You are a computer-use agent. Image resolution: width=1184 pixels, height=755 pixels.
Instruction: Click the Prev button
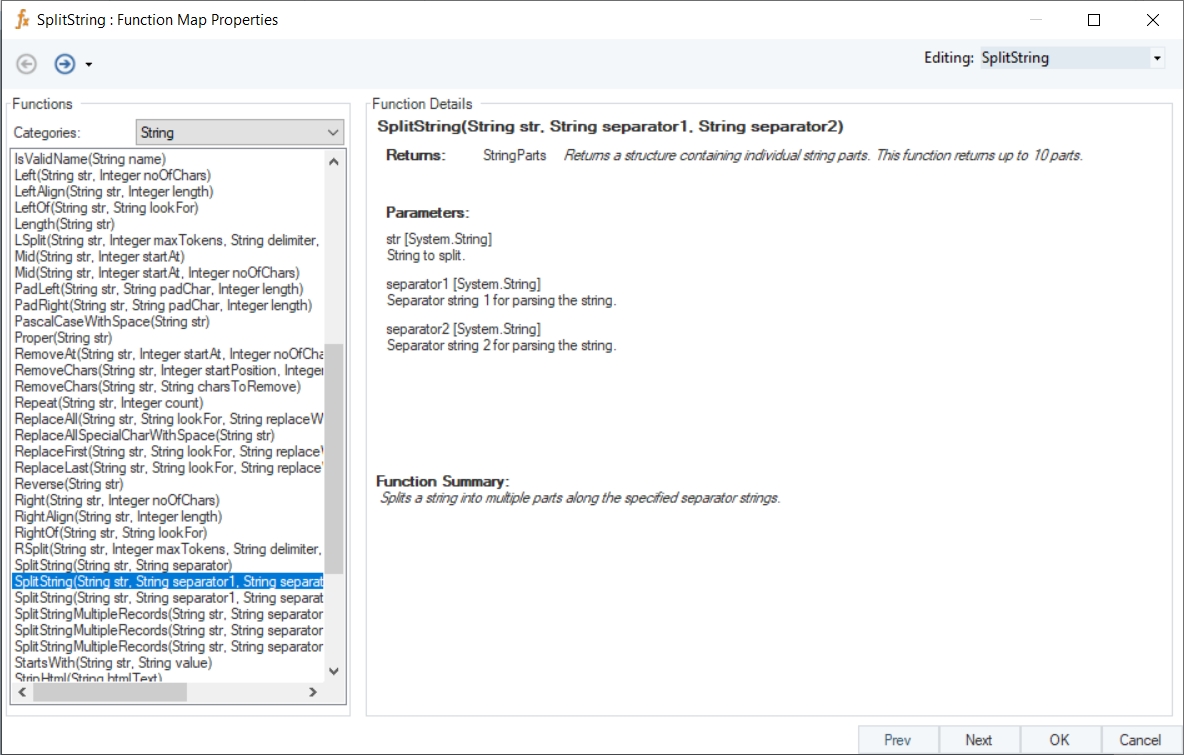897,740
